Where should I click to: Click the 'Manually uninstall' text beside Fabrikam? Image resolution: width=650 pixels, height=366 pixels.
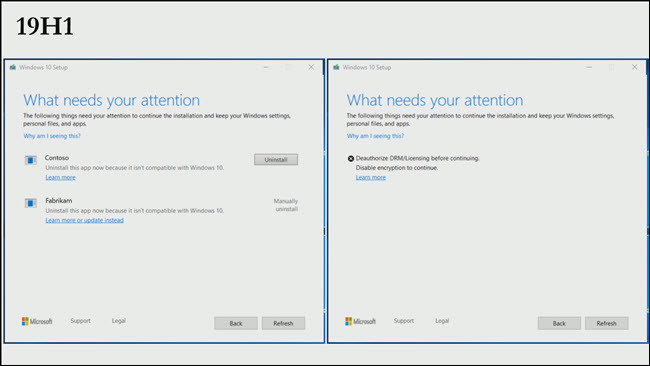coord(286,205)
